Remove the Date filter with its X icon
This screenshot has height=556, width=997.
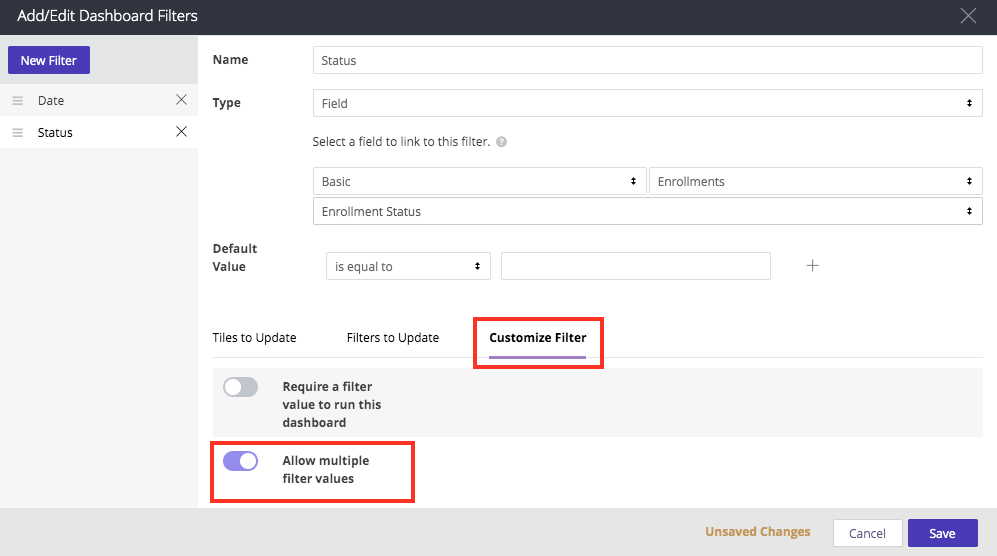(x=181, y=100)
